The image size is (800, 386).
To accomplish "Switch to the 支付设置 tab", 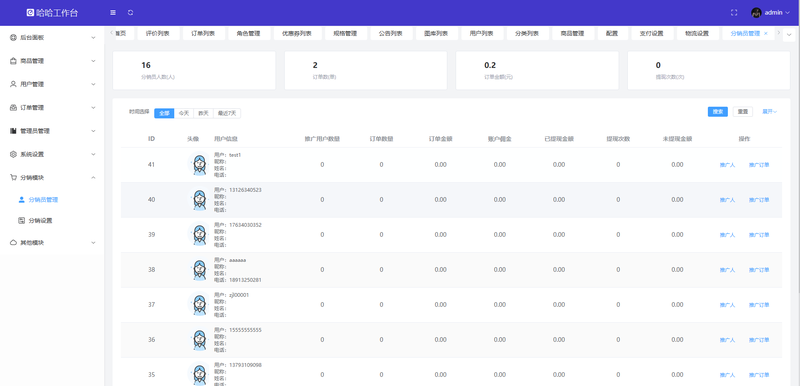I will (652, 34).
